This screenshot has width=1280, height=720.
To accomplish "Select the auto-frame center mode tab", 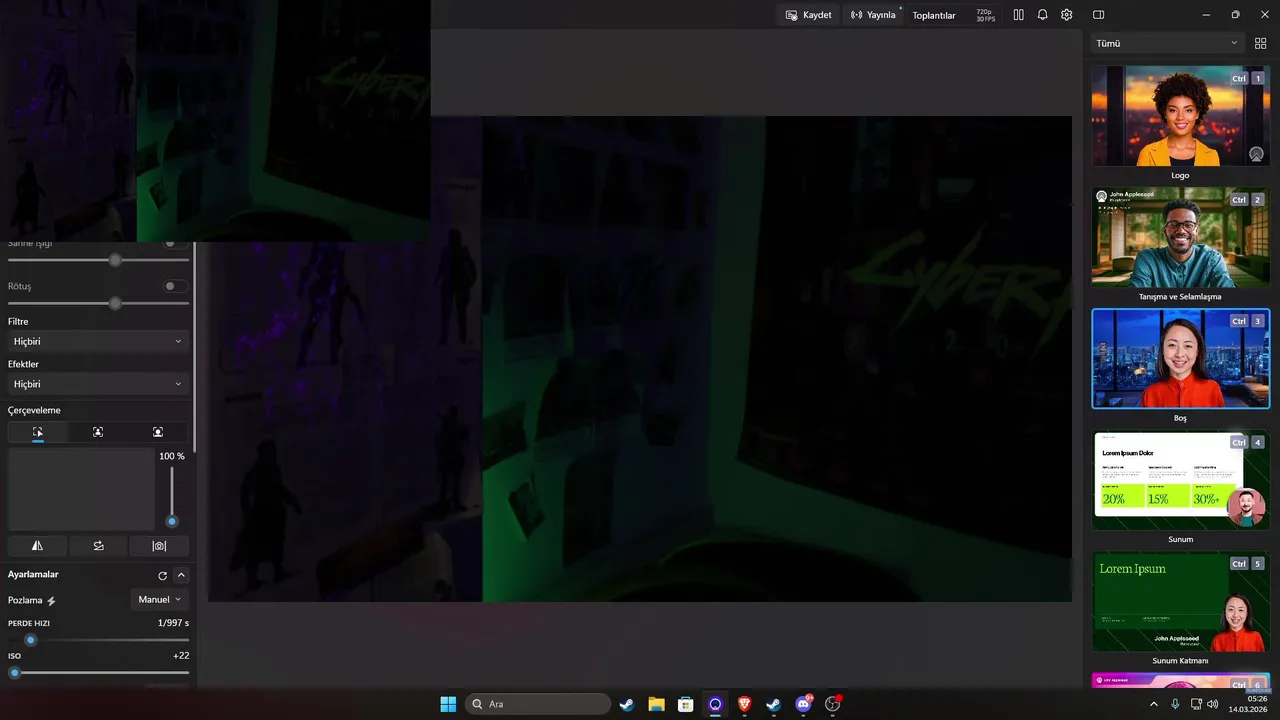I will pyautogui.click(x=98, y=432).
